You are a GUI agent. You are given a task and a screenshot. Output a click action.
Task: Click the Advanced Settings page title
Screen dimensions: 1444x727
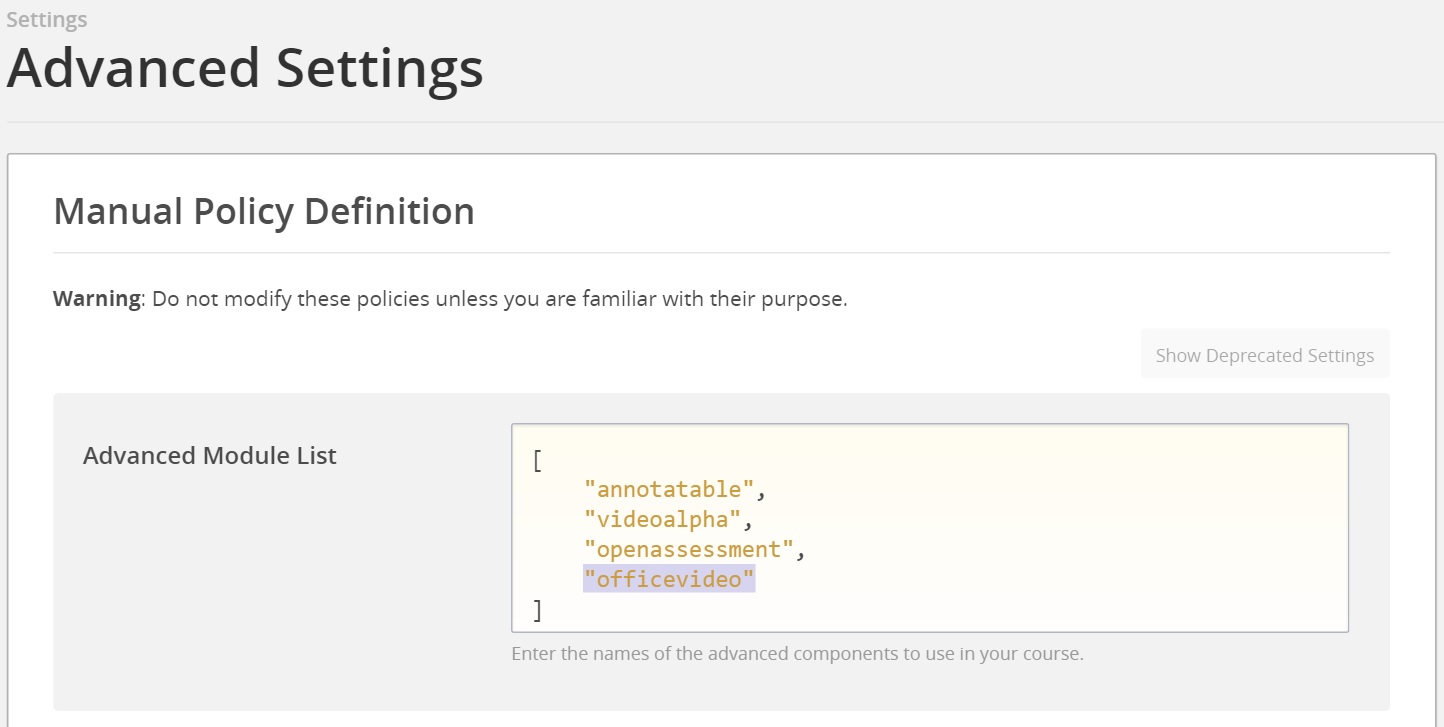pyautogui.click(x=245, y=69)
